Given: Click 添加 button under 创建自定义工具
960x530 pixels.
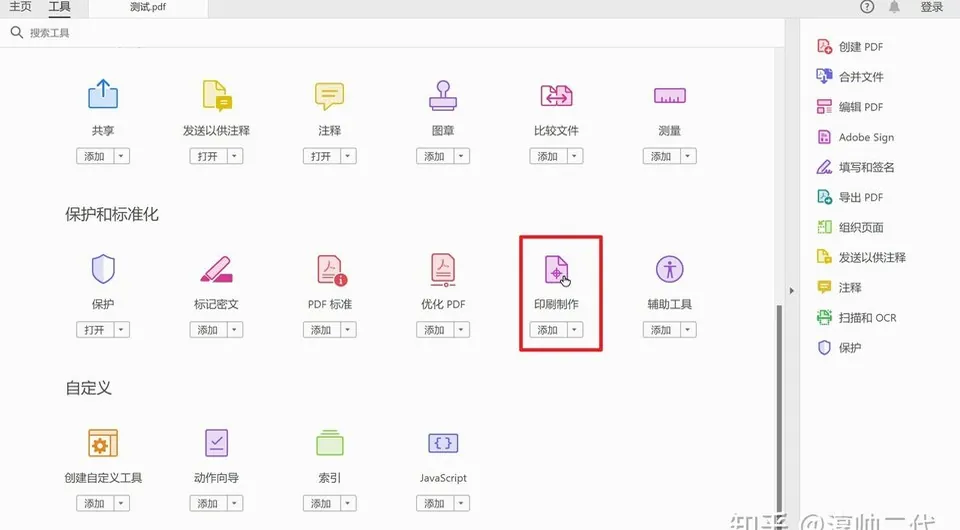Looking at the screenshot, I should pos(95,504).
